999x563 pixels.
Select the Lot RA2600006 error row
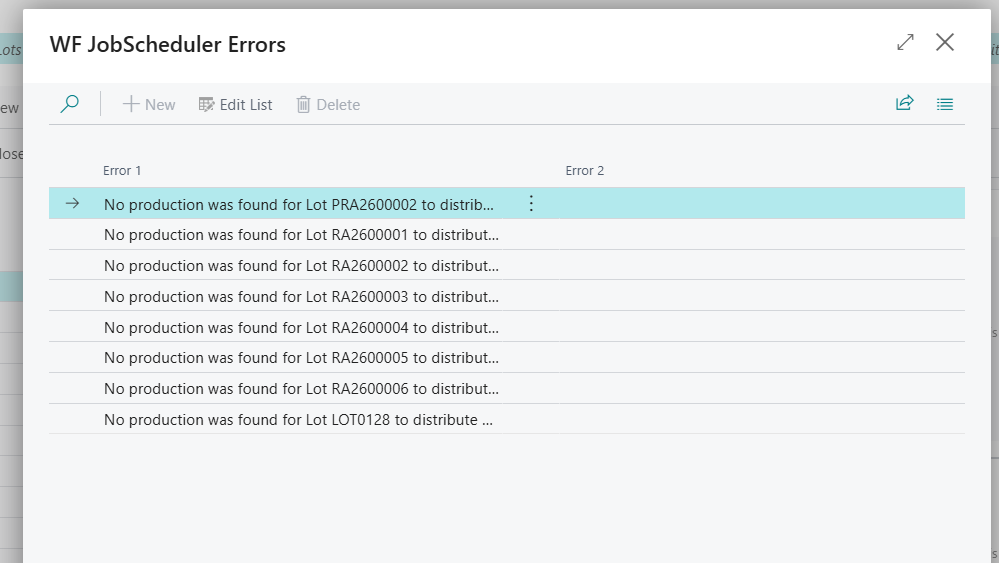click(300, 389)
